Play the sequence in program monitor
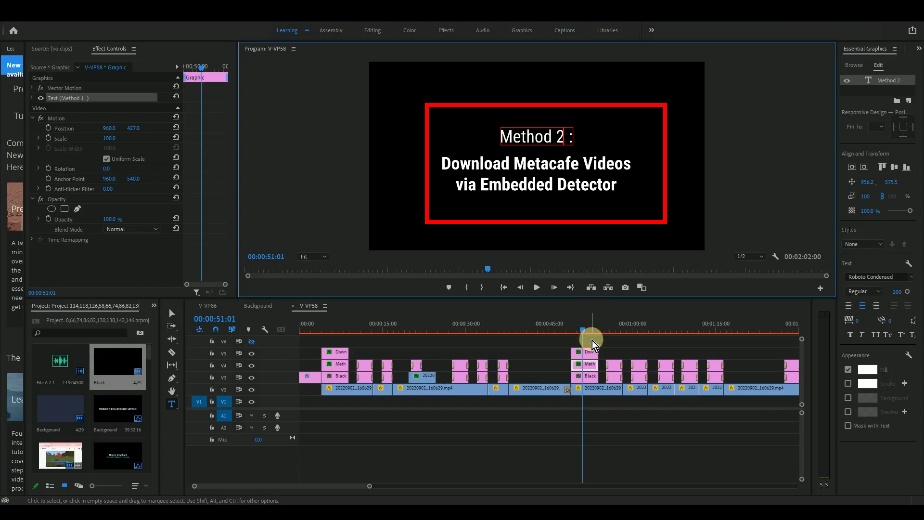924x520 pixels. click(536, 288)
